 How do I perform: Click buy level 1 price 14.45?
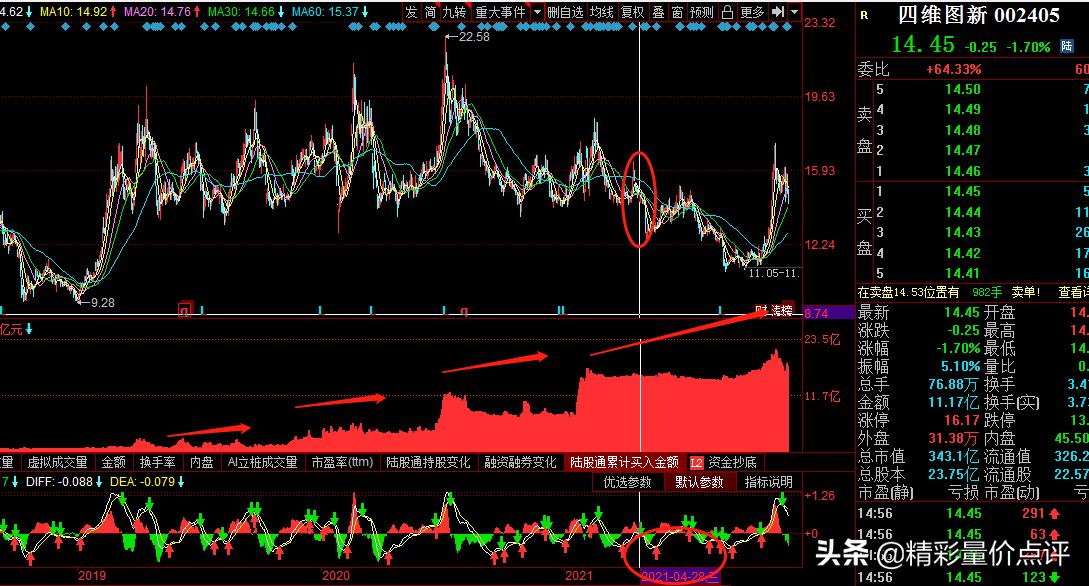point(963,191)
